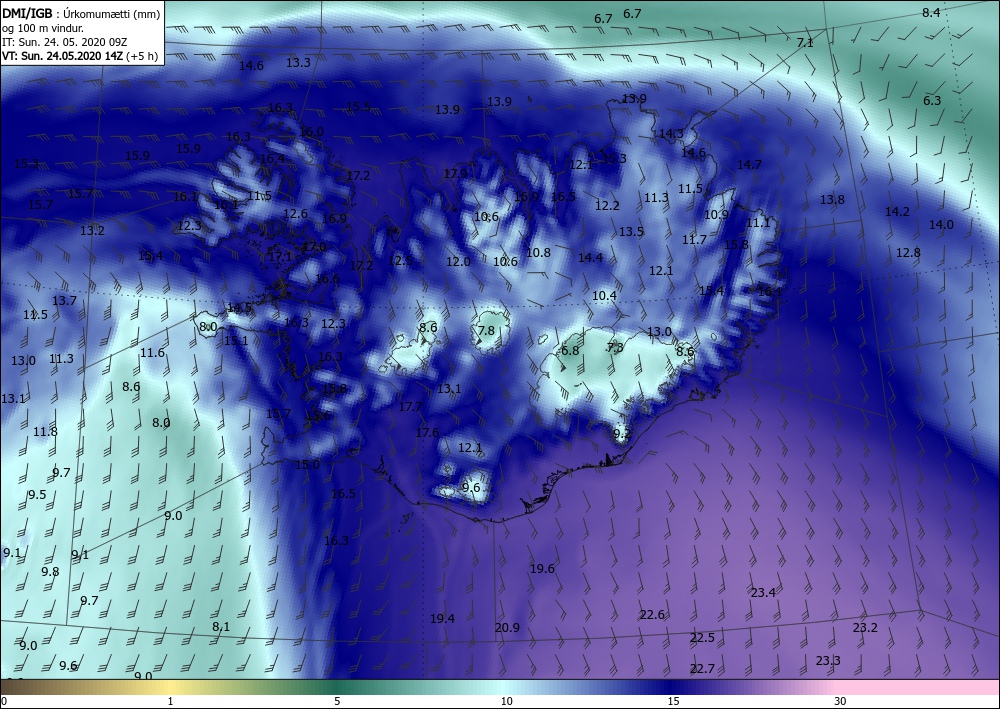Click the map value 17.9

tap(455, 173)
